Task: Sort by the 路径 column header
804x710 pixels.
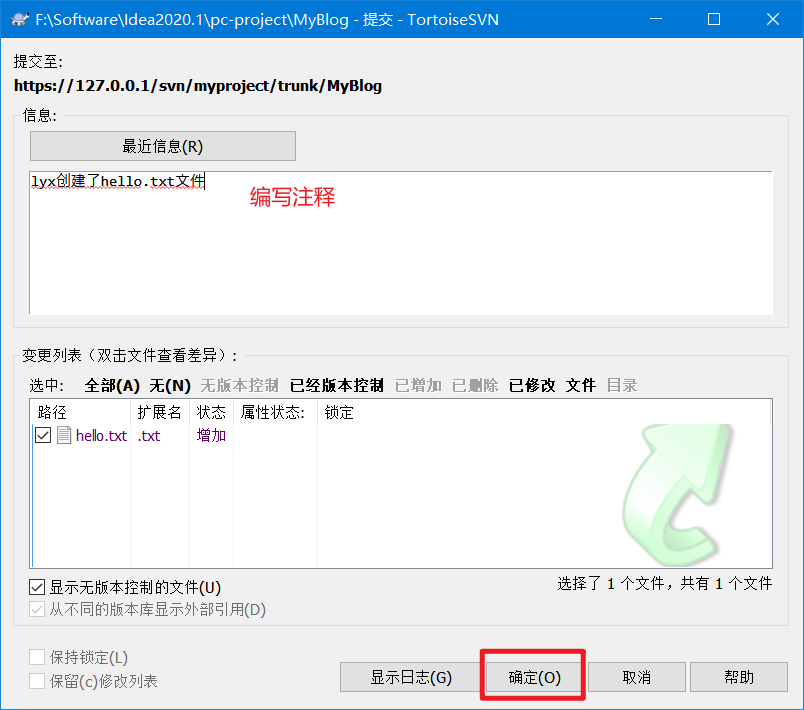Action: pos(81,412)
